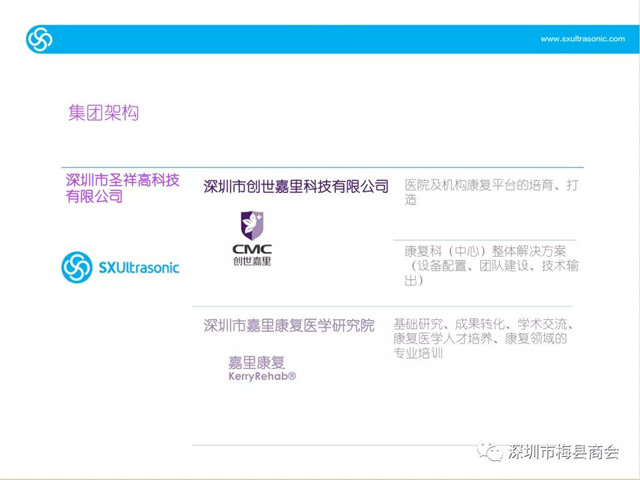The image size is (640, 480).
Task: Click the swirl logo in the blue header
Action: click(x=40, y=39)
